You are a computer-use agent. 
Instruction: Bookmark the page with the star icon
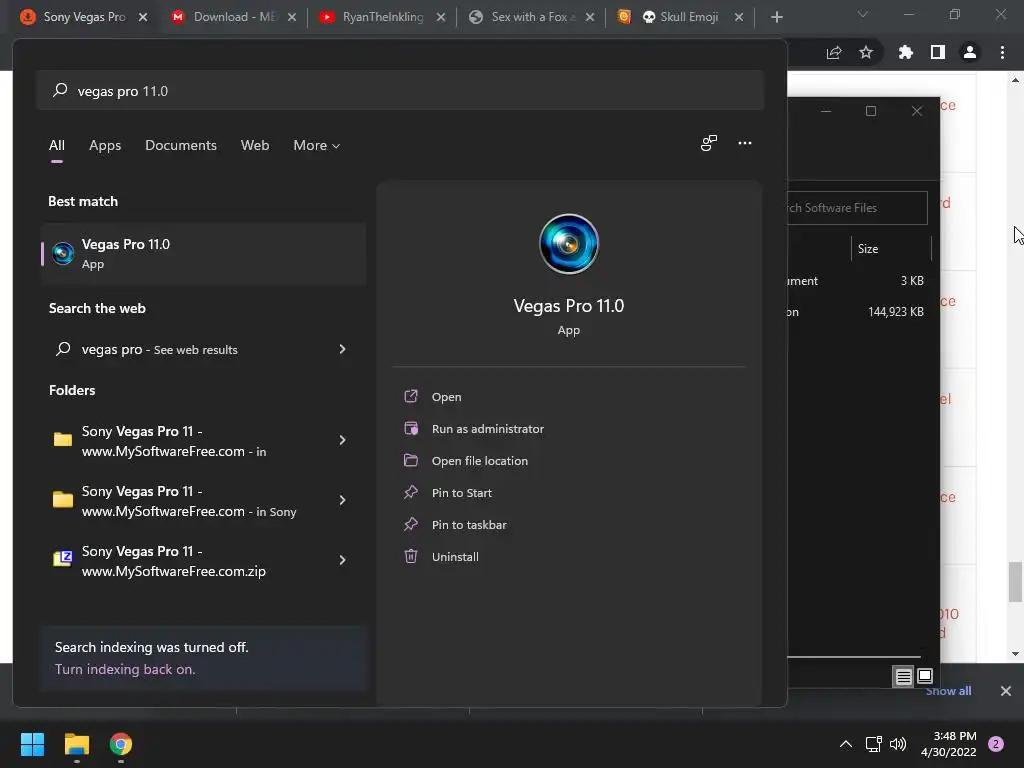point(866,52)
